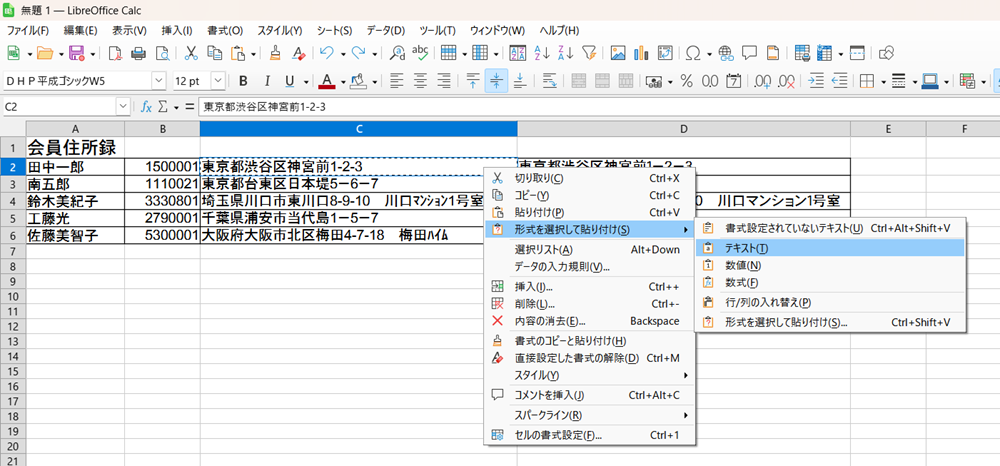1000x466 pixels.
Task: Select cell containing 会員住所録
Action: click(x=75, y=148)
